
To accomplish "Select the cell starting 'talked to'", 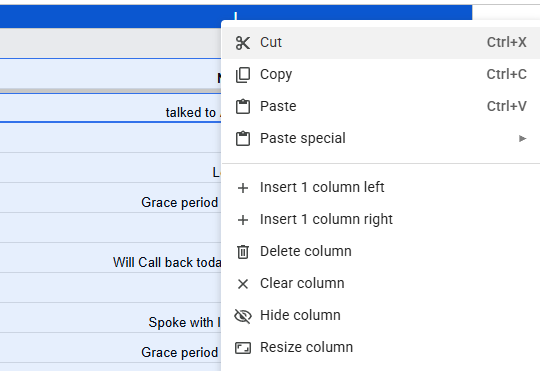I will click(110, 107).
